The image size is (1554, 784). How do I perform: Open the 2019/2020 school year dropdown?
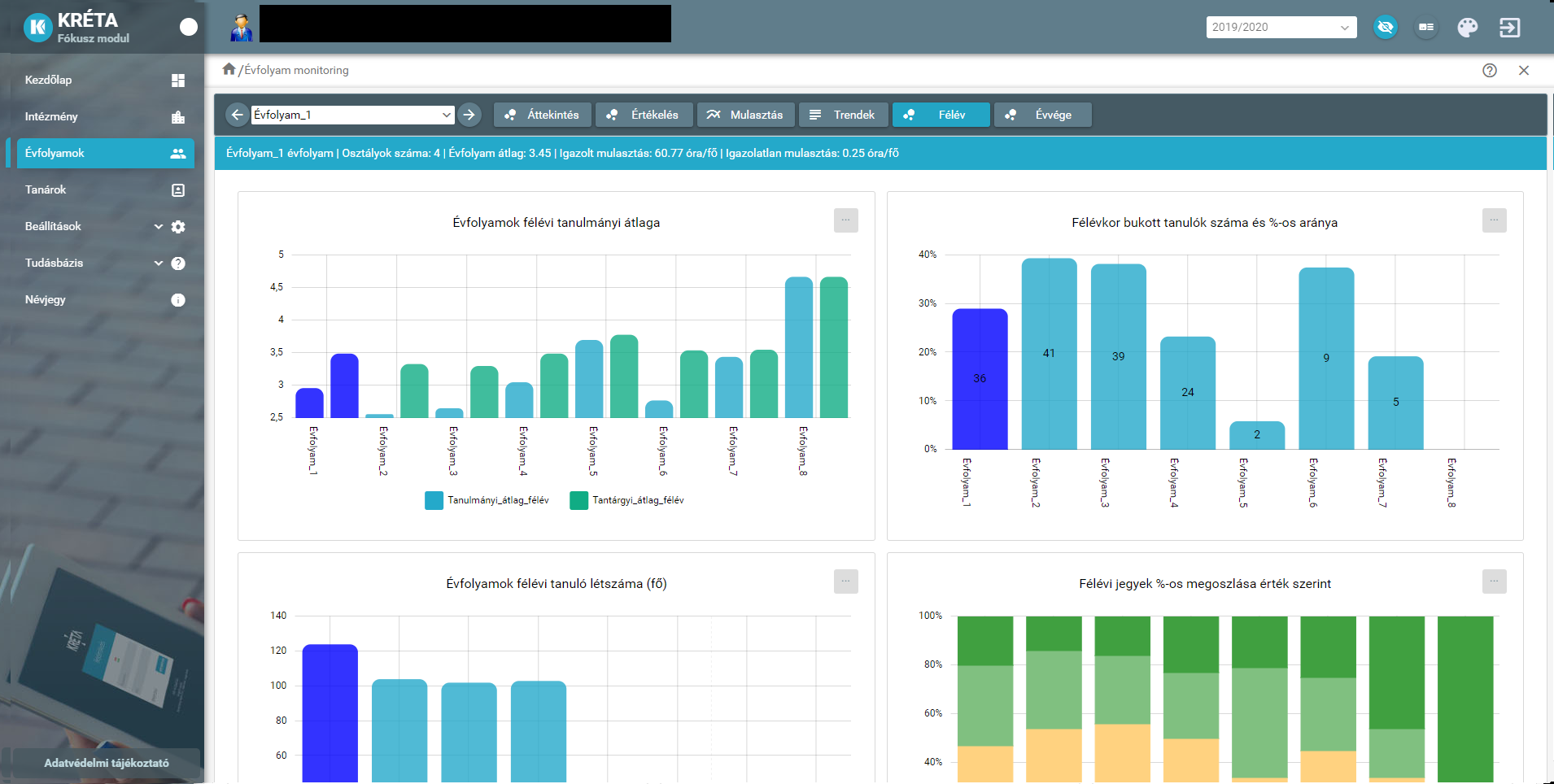point(1281,27)
